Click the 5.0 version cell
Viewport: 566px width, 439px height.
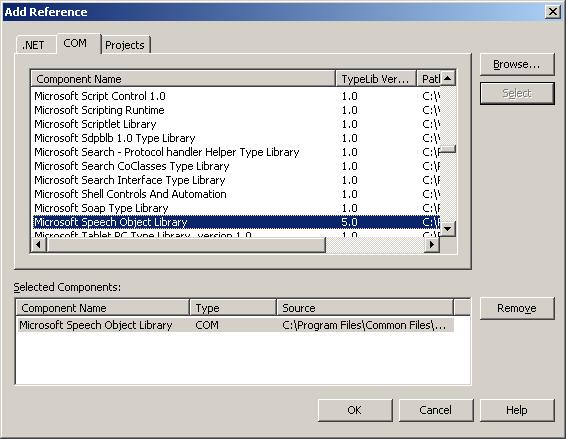(x=349, y=222)
